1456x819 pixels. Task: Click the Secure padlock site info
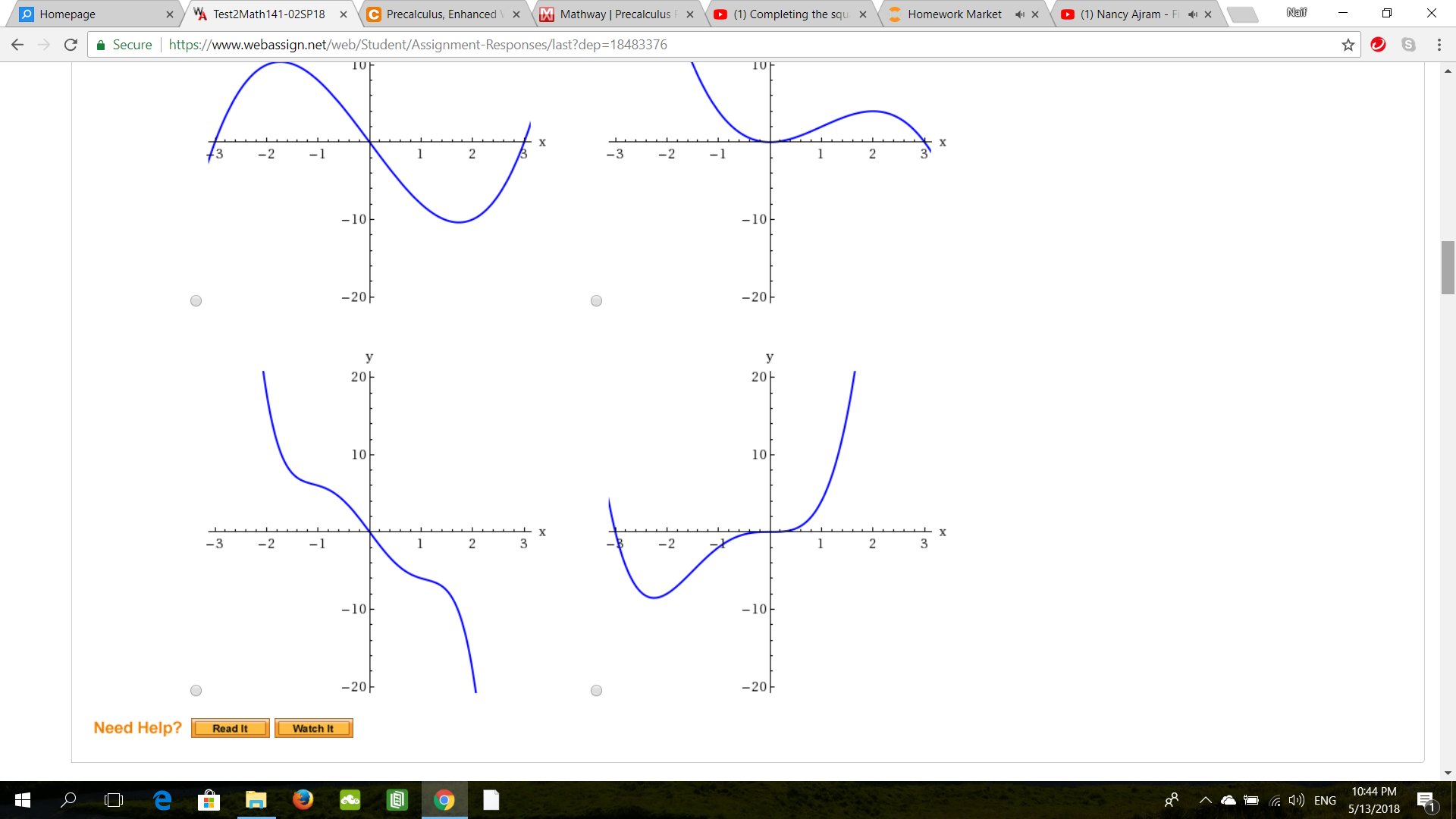(x=124, y=45)
